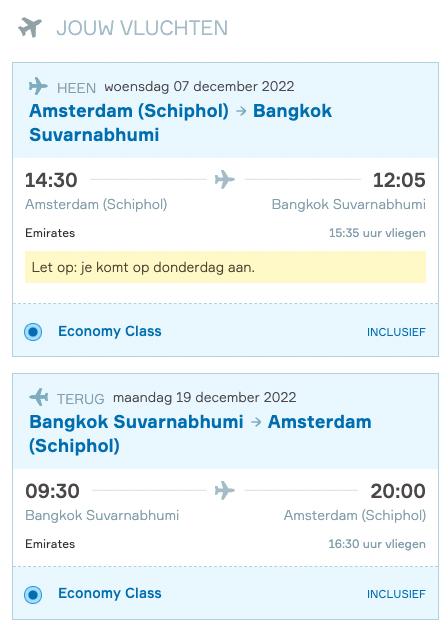The width and height of the screenshot is (447, 638).
Task: Select the return Economy Class radio button
Action: point(33,594)
